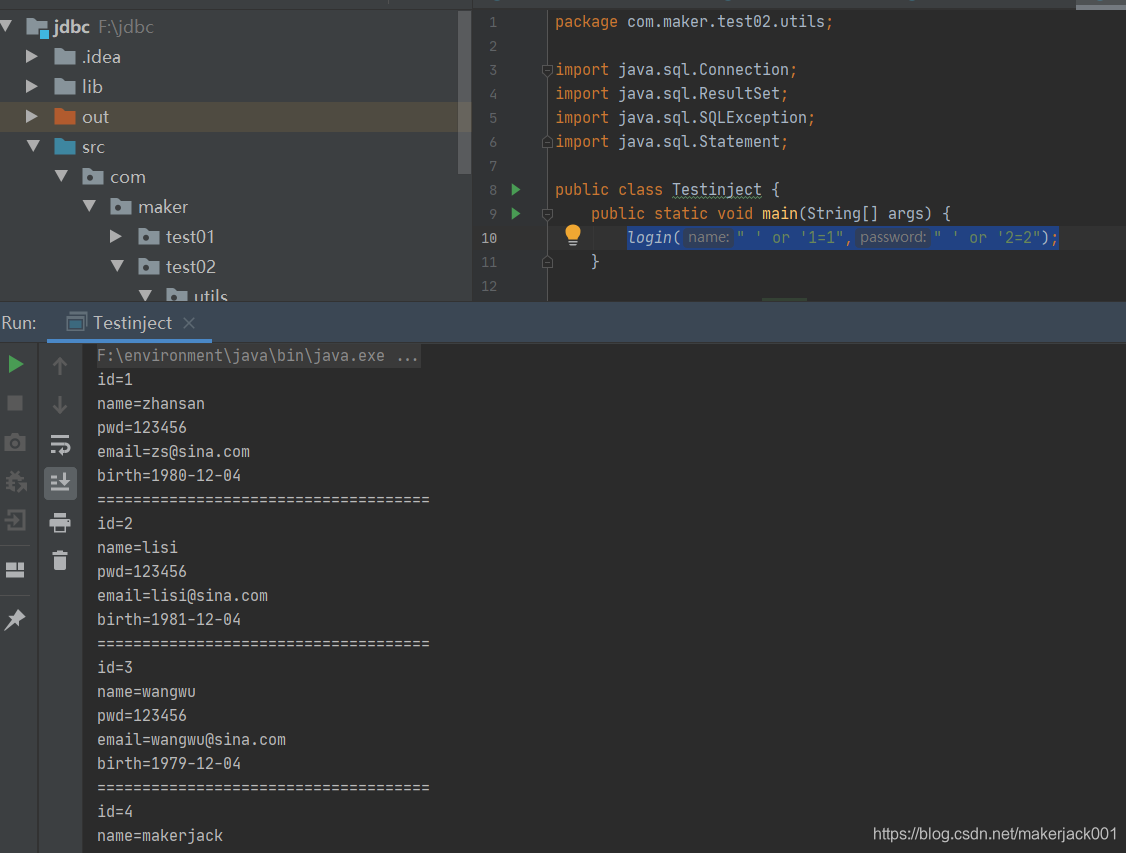
Task: Click the Down the Stack Trace arrow
Action: point(60,405)
